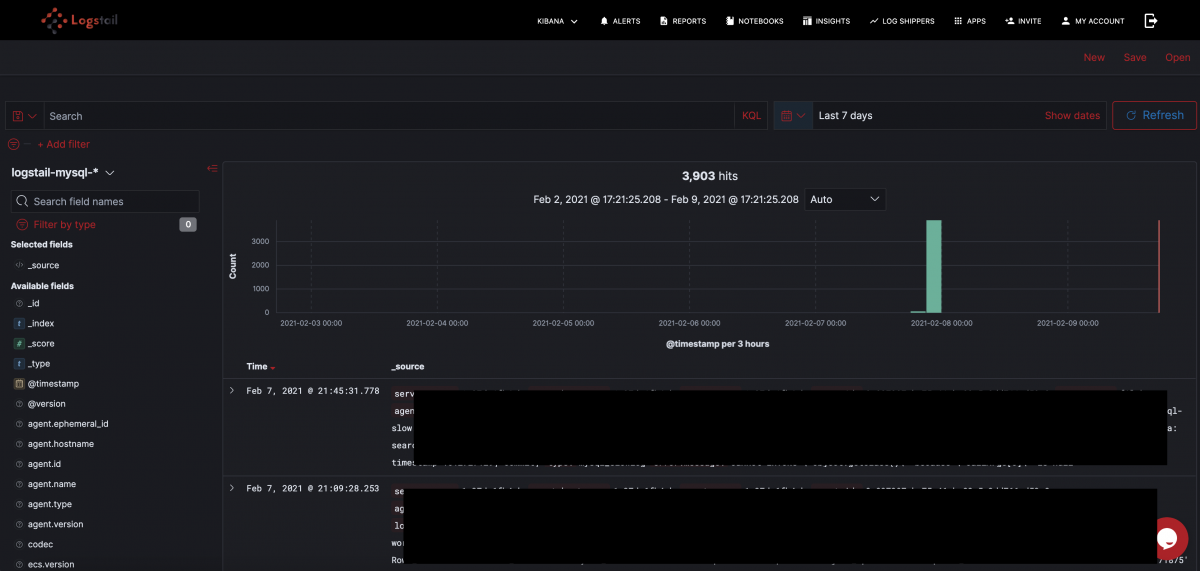Open the Kibana dropdown menu

(558, 21)
